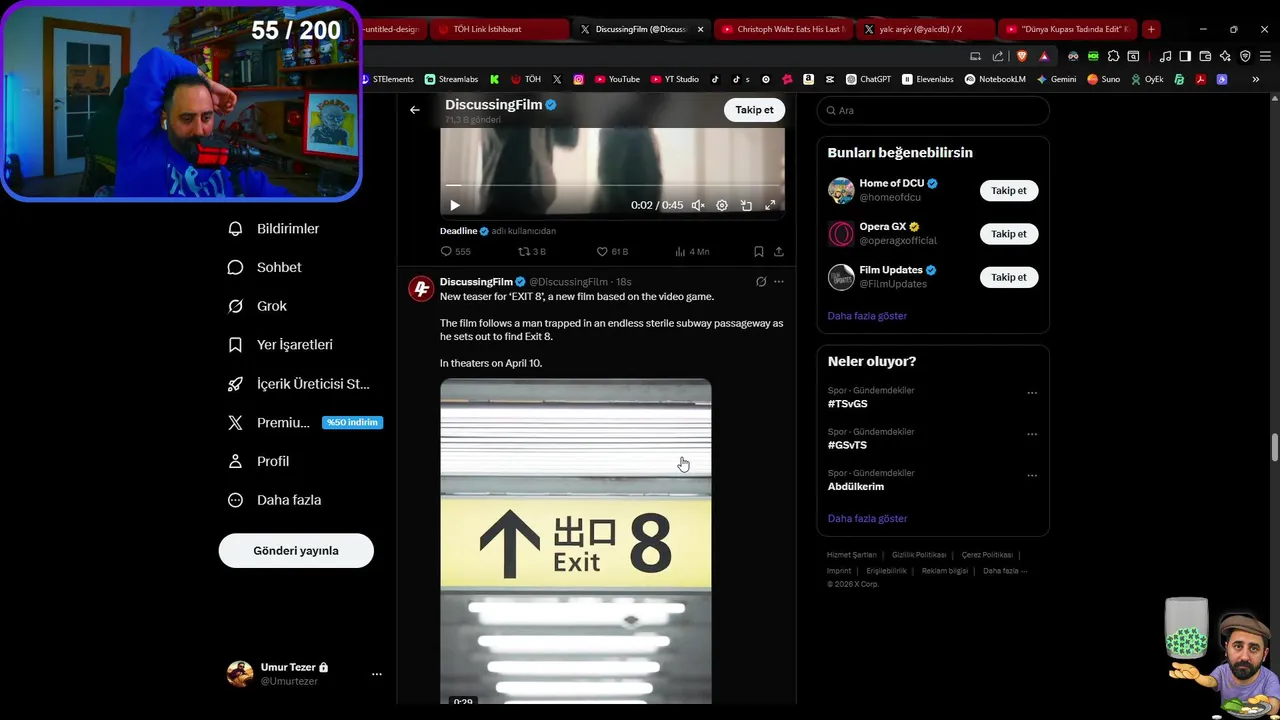Open the EXIT 8 teaser video thumbnail
1280x720 pixels.
[576, 541]
